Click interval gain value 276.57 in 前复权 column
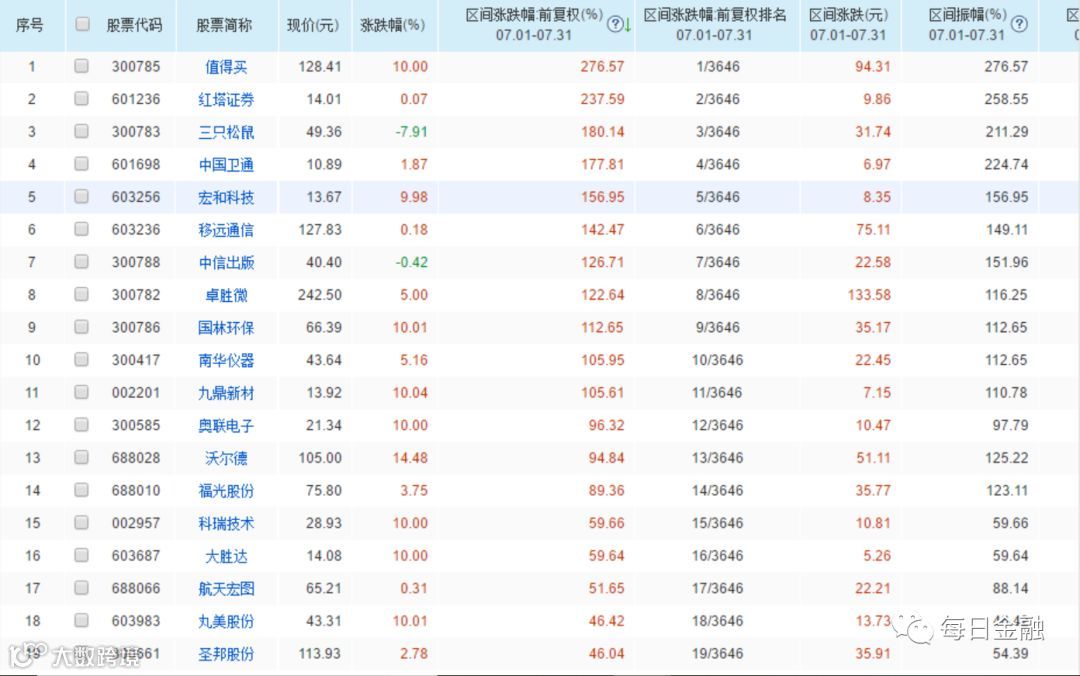Screen dimensions: 1080x676 [x=602, y=66]
